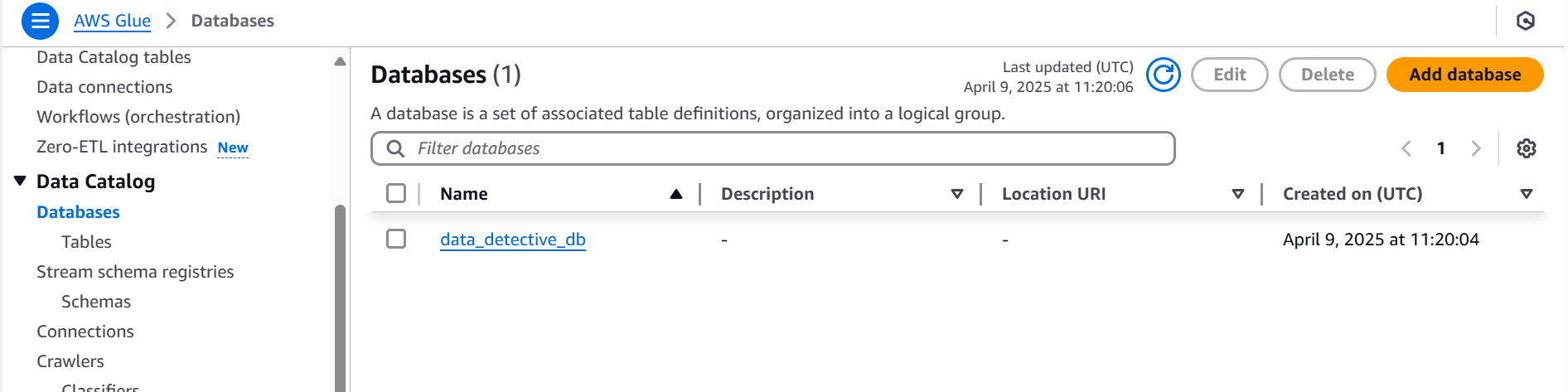Collapse the Data Catalog section

click(x=20, y=181)
